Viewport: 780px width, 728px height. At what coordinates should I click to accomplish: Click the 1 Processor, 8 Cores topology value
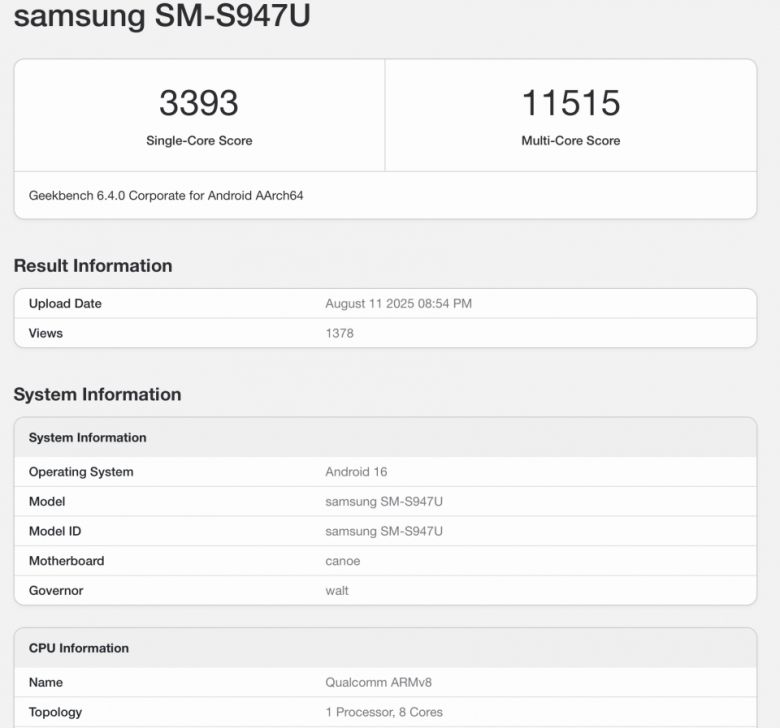[x=384, y=713]
